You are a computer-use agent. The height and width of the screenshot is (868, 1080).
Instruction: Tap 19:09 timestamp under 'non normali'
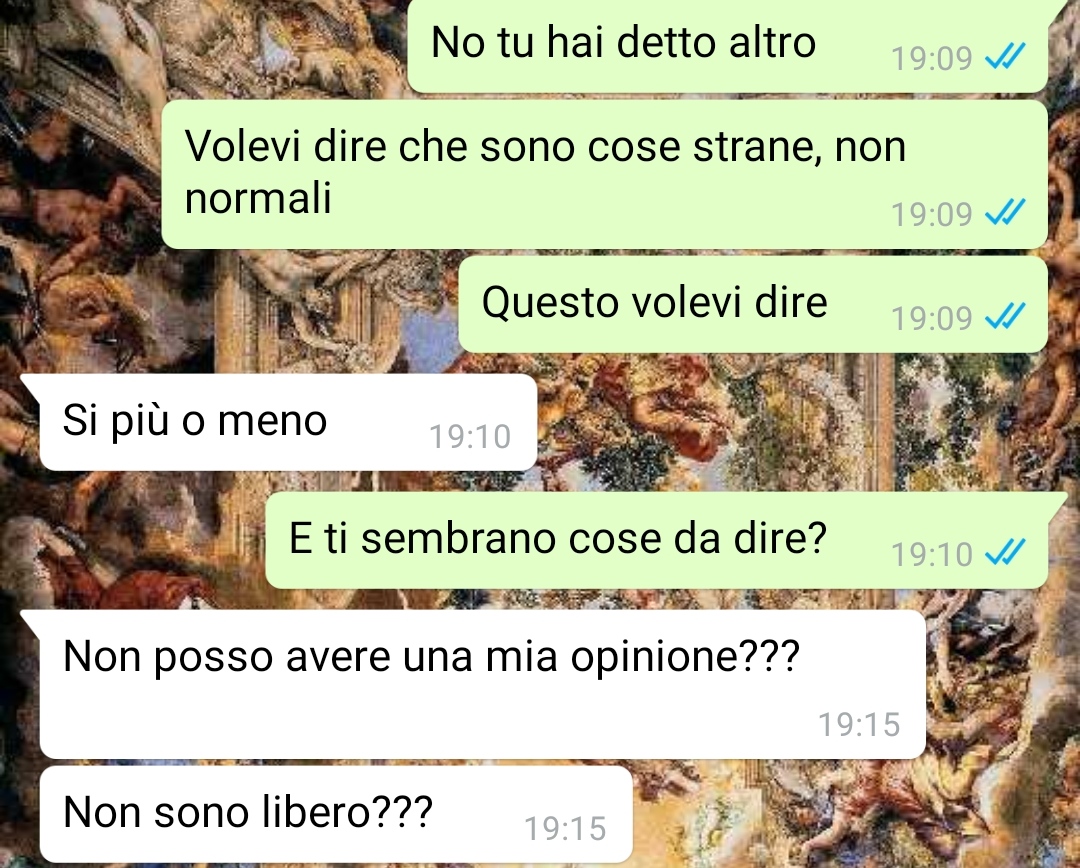coord(931,214)
